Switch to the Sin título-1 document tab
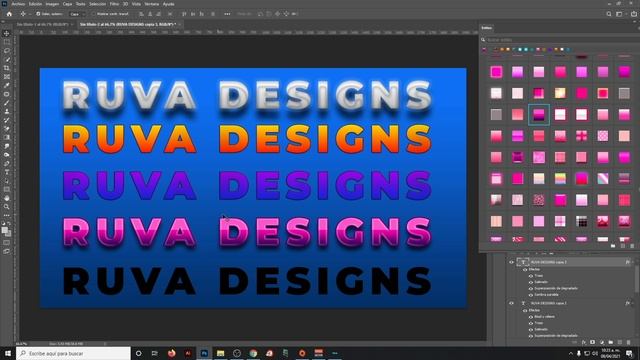This screenshot has height=360, width=640. (42, 24)
